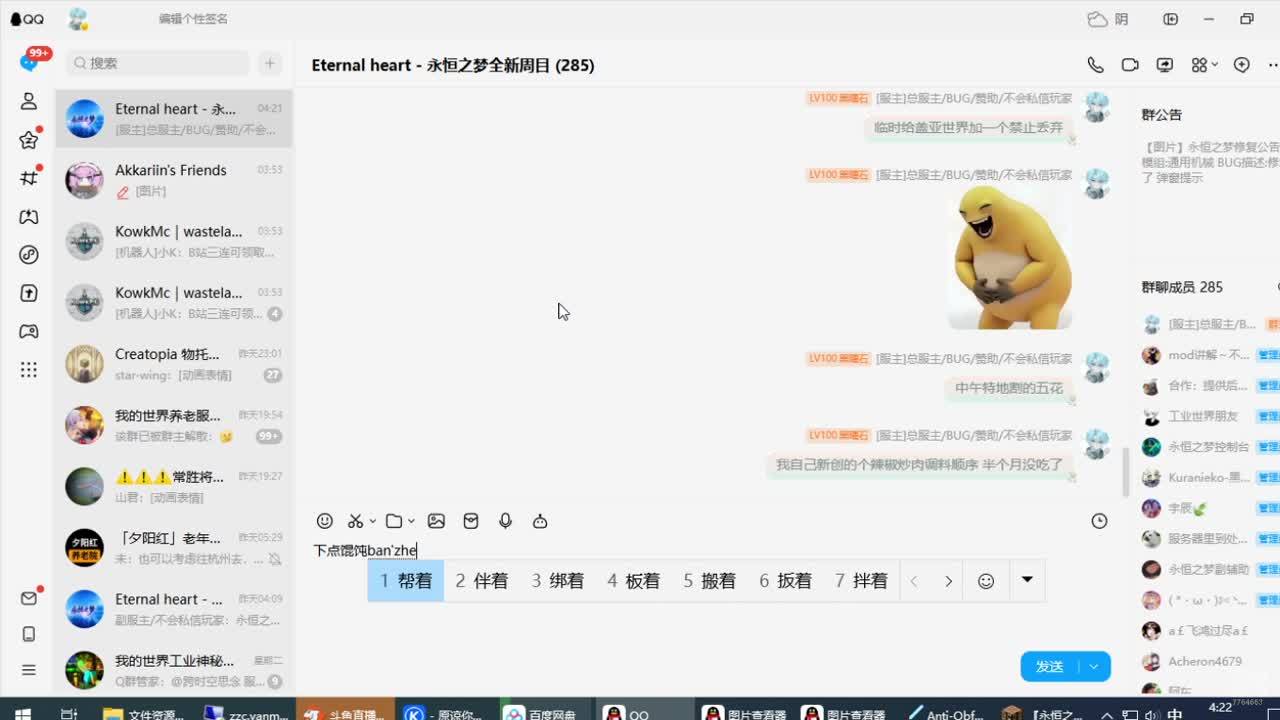Viewport: 1280px width, 720px height.
Task: Open 文件资源 file explorer in taskbar
Action: tap(146, 714)
